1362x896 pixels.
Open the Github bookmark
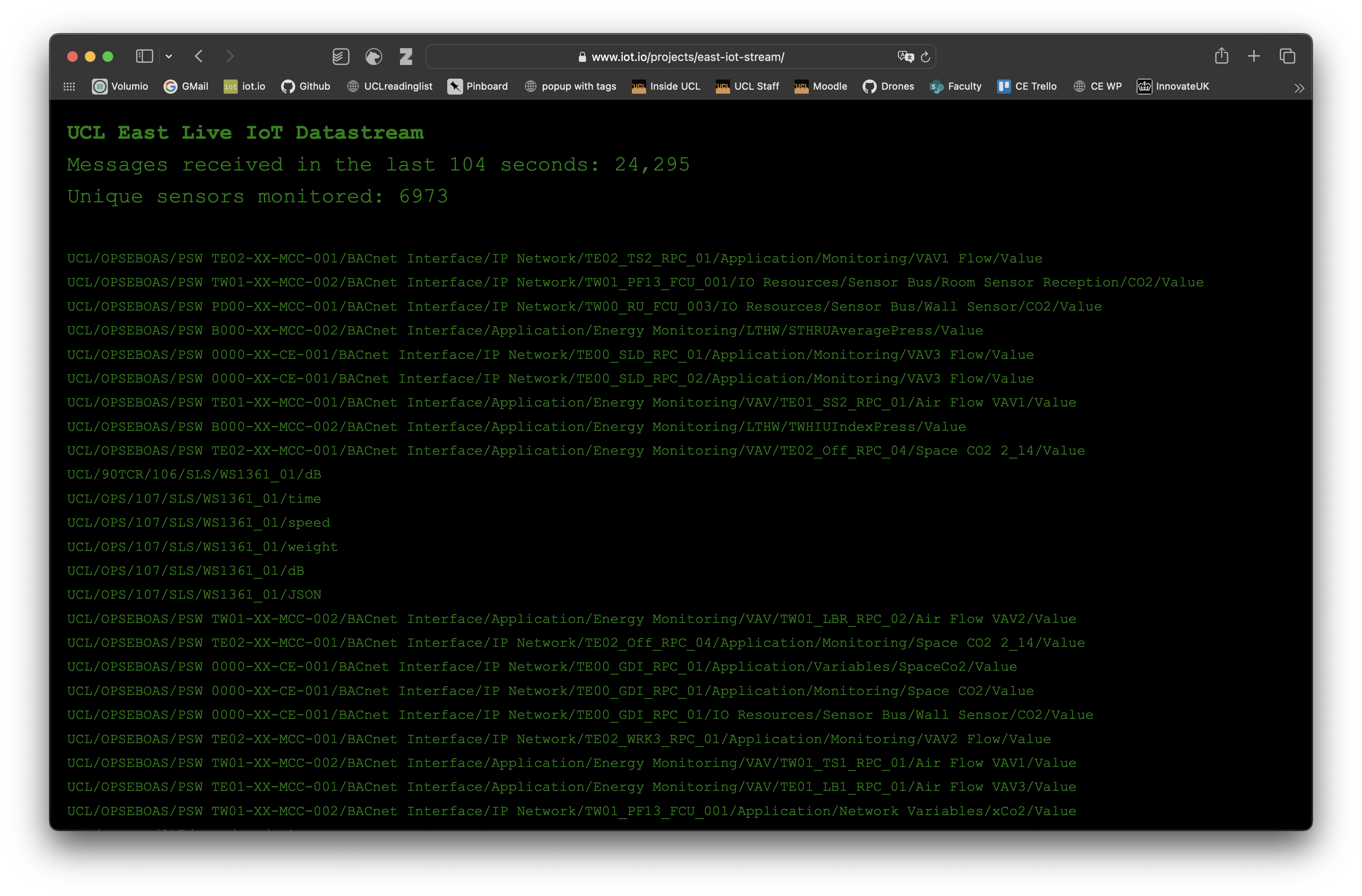(x=306, y=87)
